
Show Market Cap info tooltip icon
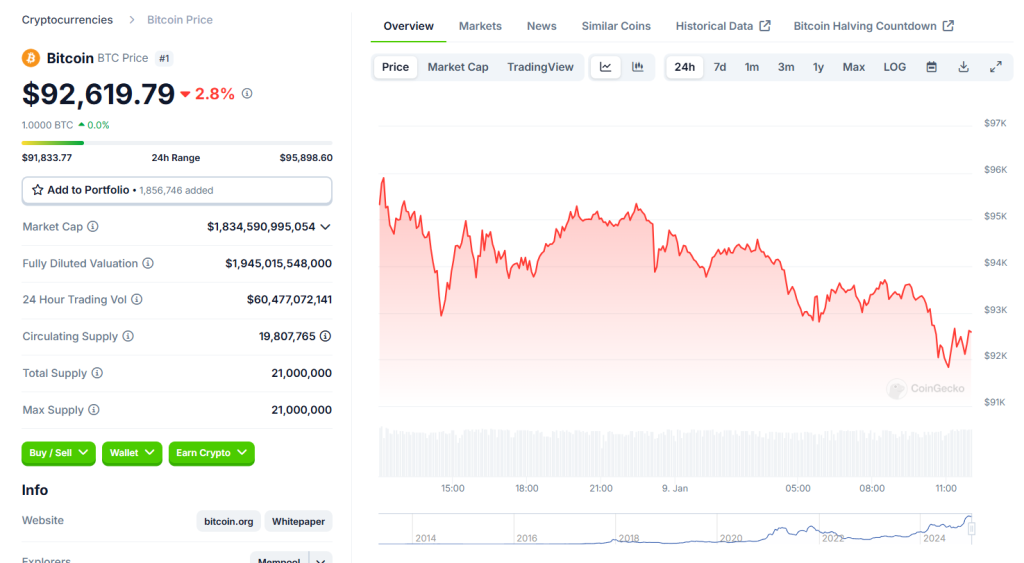tap(93, 227)
